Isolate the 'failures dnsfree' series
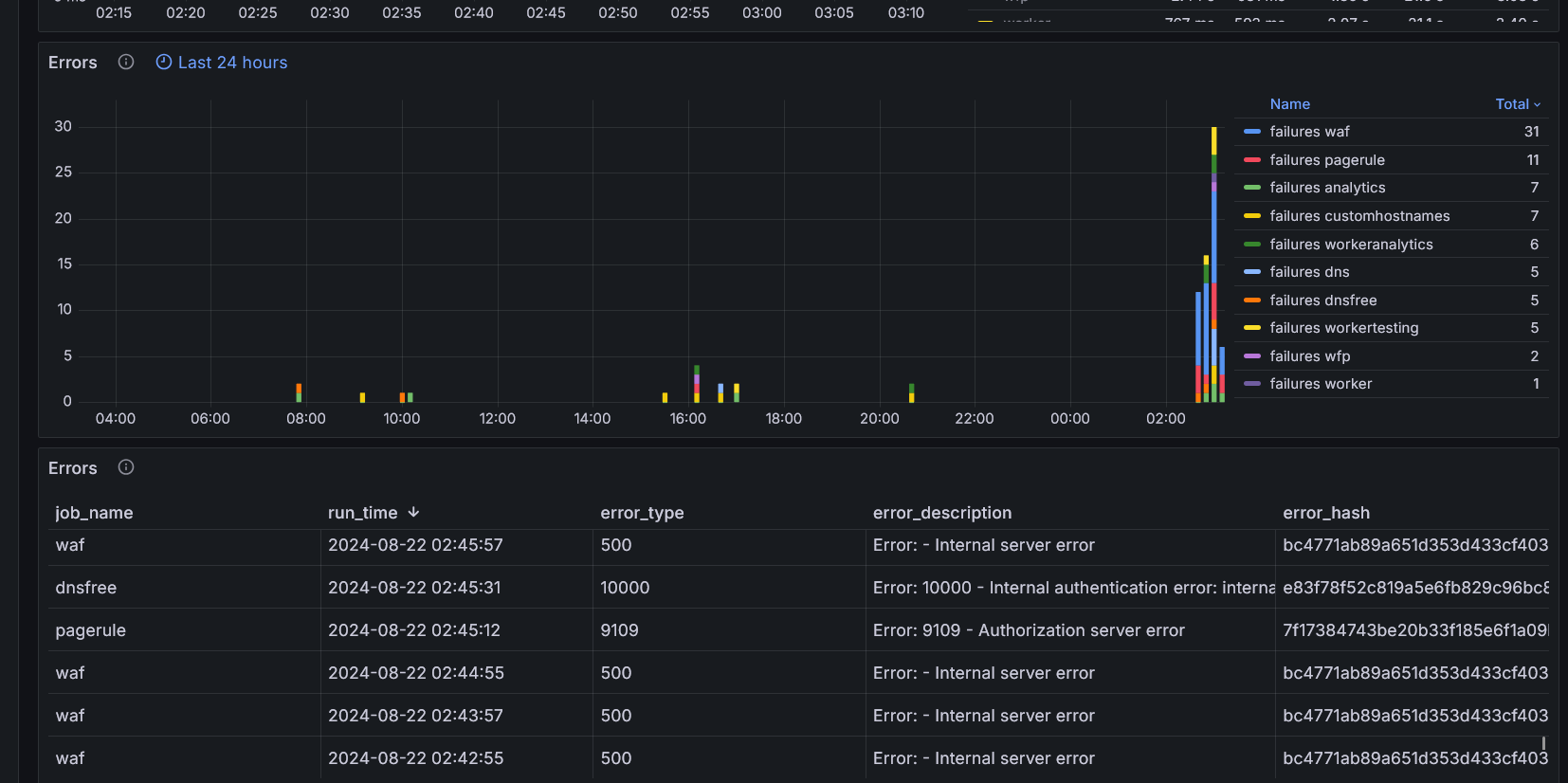 click(x=1323, y=300)
